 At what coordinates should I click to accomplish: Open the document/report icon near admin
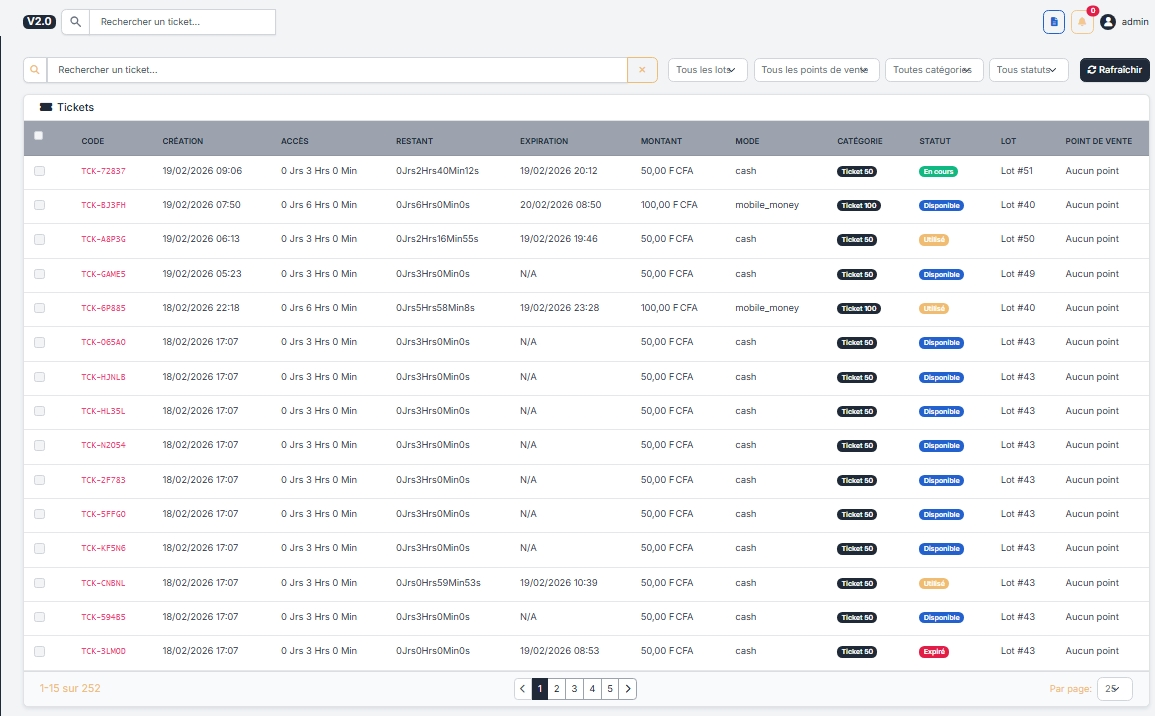(1053, 22)
